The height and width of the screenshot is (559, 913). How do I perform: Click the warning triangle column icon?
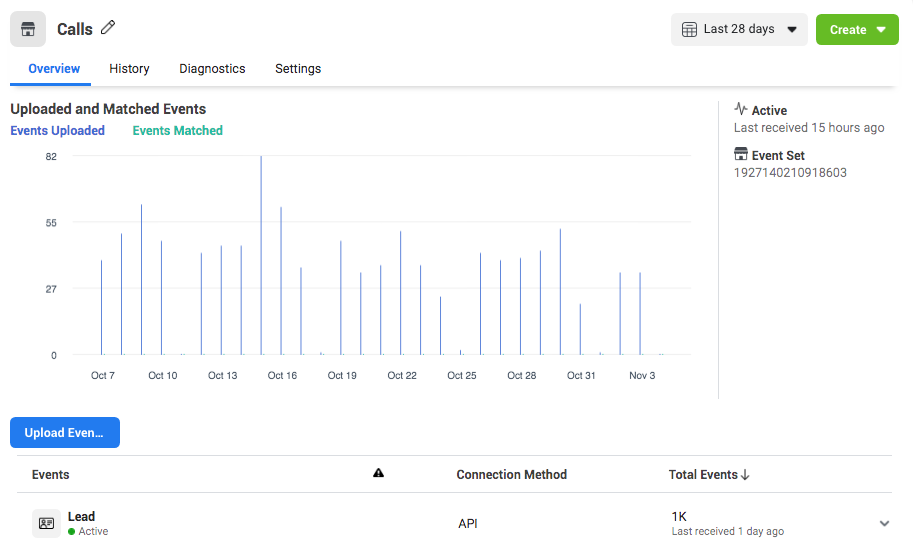pos(378,473)
